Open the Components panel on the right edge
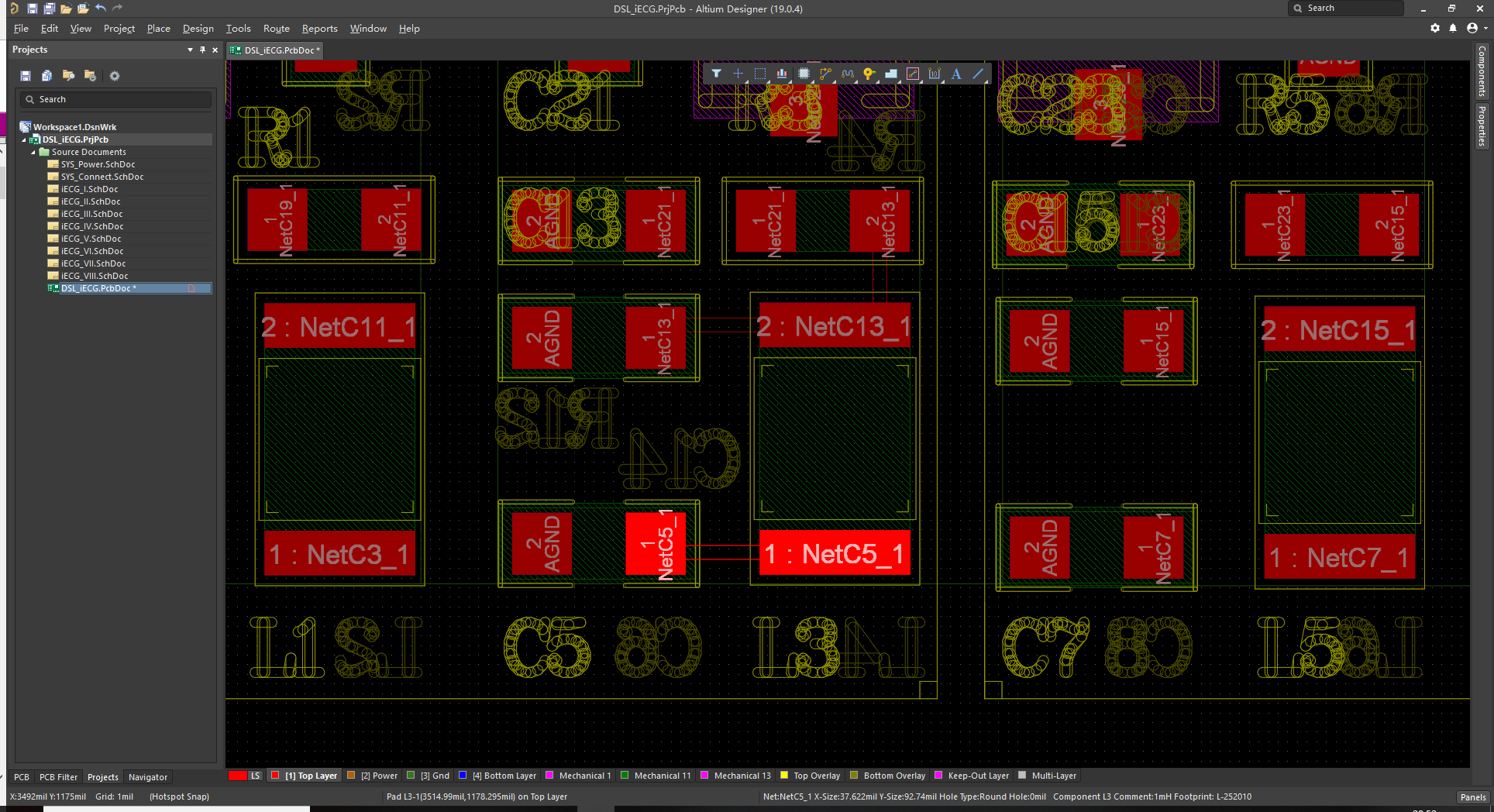 [1482, 72]
